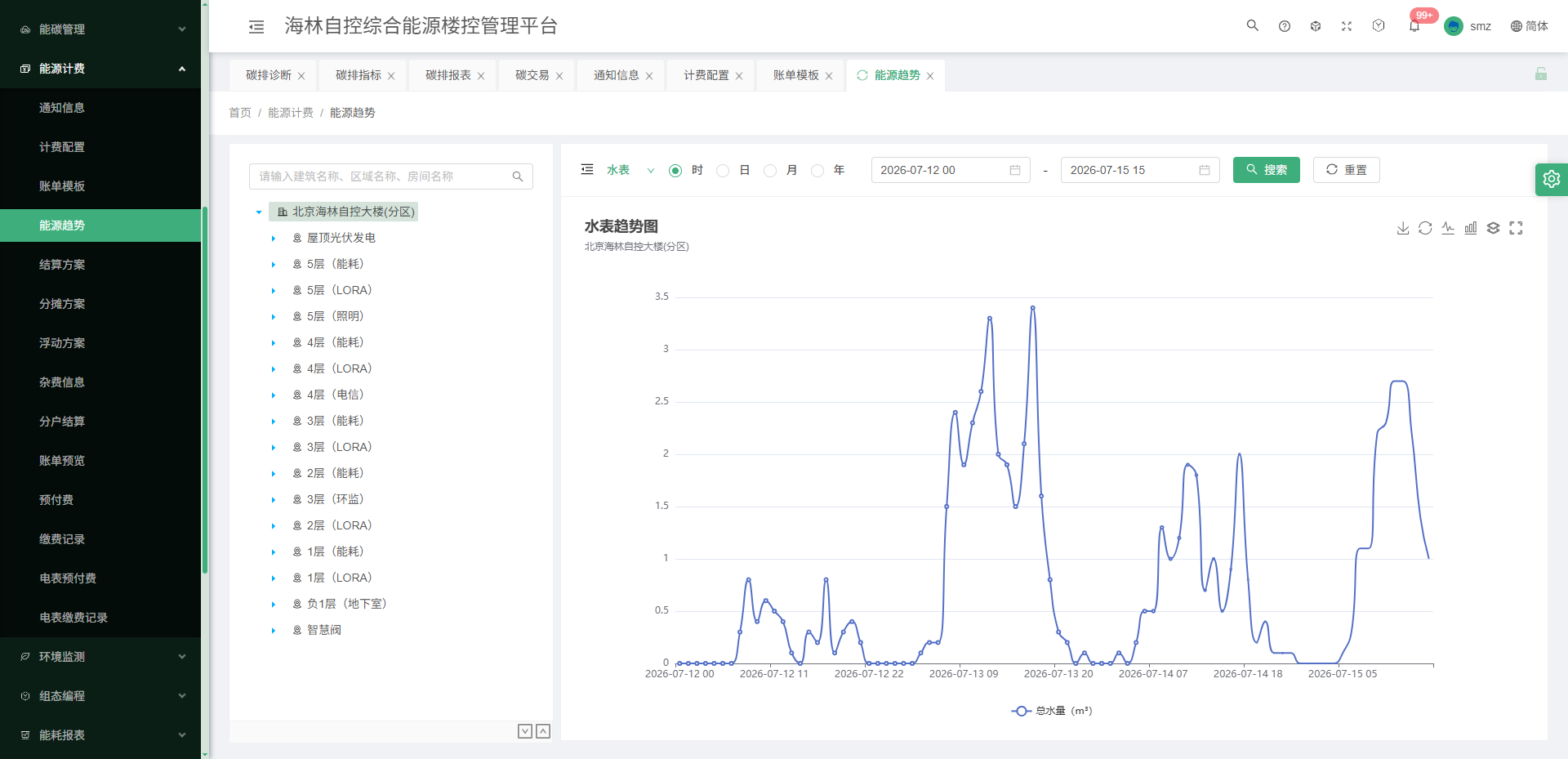
Task: Select the 月 monthly radio button
Action: 770,171
